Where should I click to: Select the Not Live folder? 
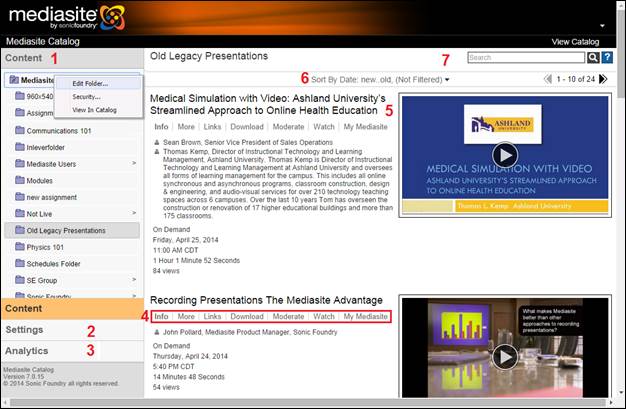tap(72, 214)
